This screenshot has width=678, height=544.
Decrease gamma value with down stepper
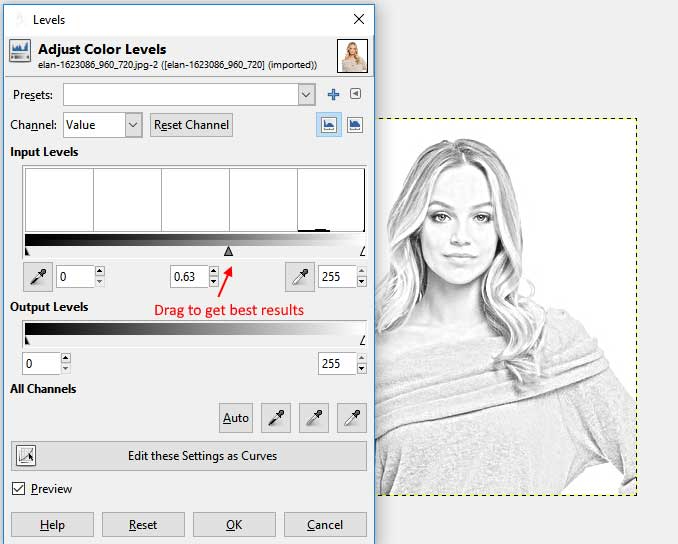(x=214, y=282)
